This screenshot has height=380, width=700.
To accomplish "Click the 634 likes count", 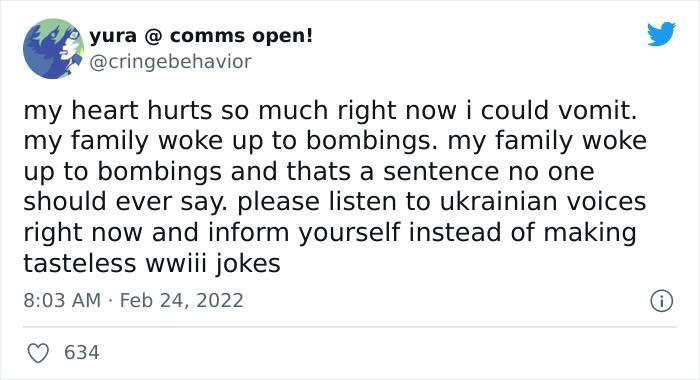I will point(82,353).
